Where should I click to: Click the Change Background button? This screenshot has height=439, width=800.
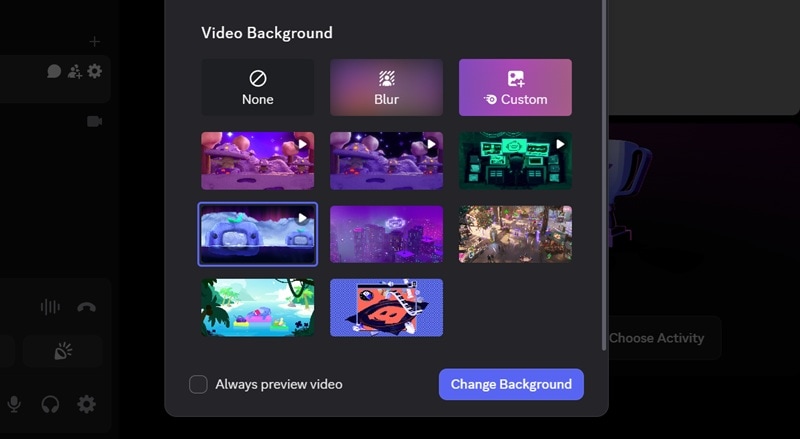pyautogui.click(x=511, y=384)
